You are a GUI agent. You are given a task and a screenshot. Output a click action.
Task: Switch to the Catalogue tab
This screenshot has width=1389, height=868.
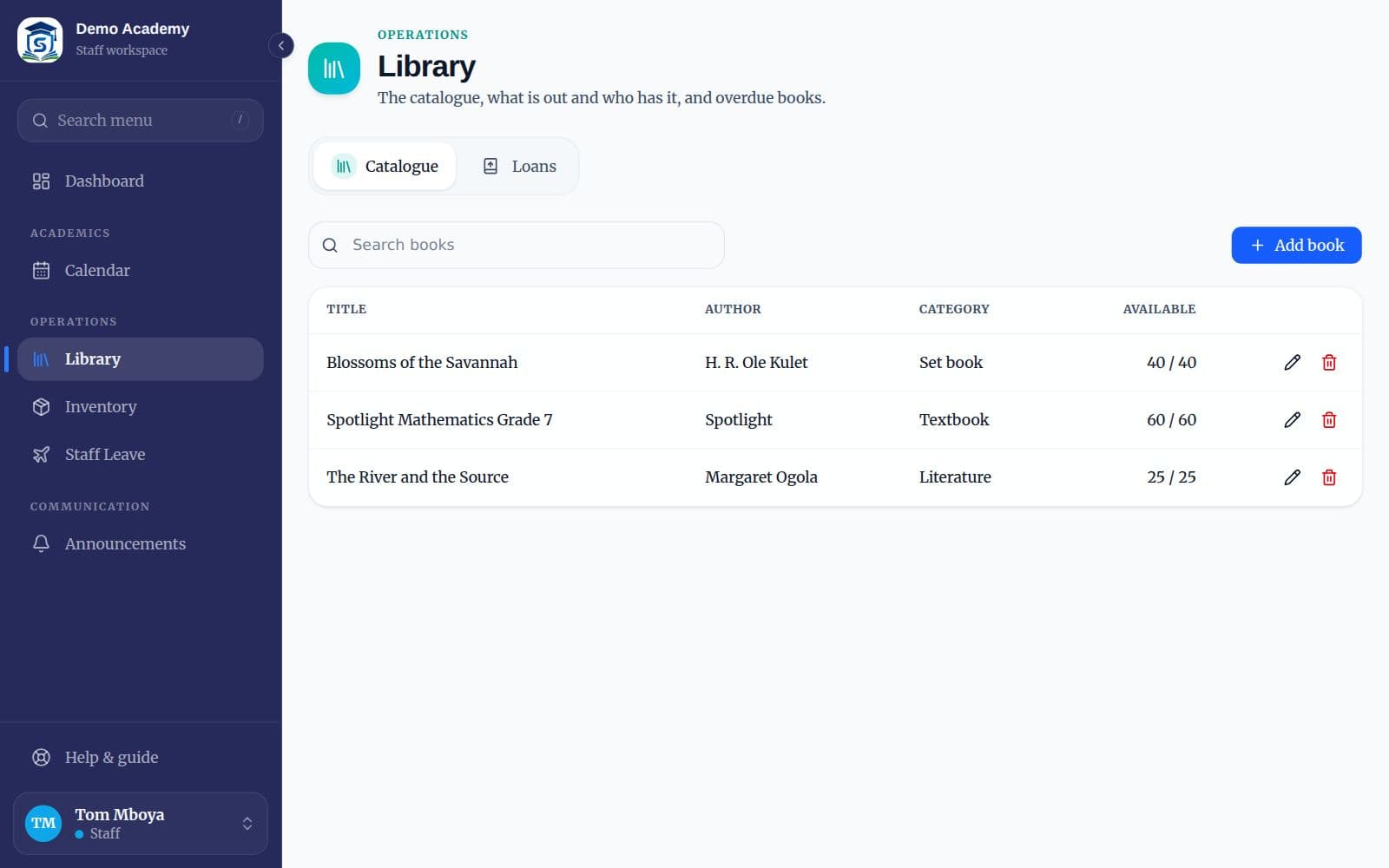click(x=385, y=166)
